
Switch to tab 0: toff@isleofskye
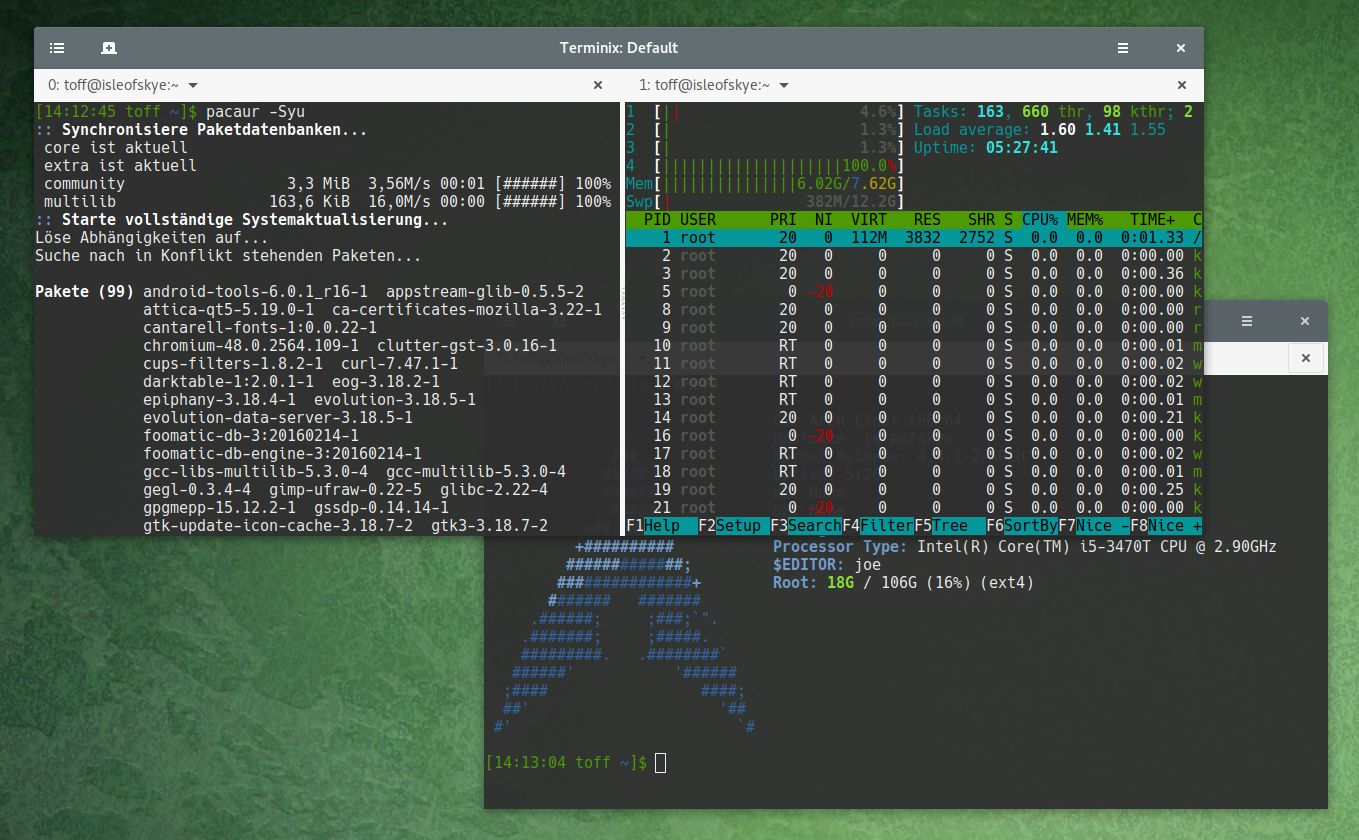[110, 85]
